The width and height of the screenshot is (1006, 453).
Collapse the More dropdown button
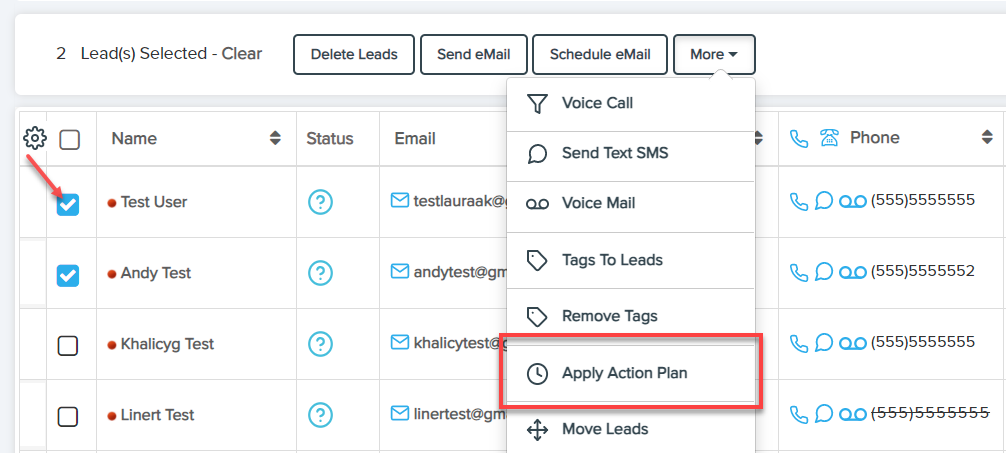(714, 54)
